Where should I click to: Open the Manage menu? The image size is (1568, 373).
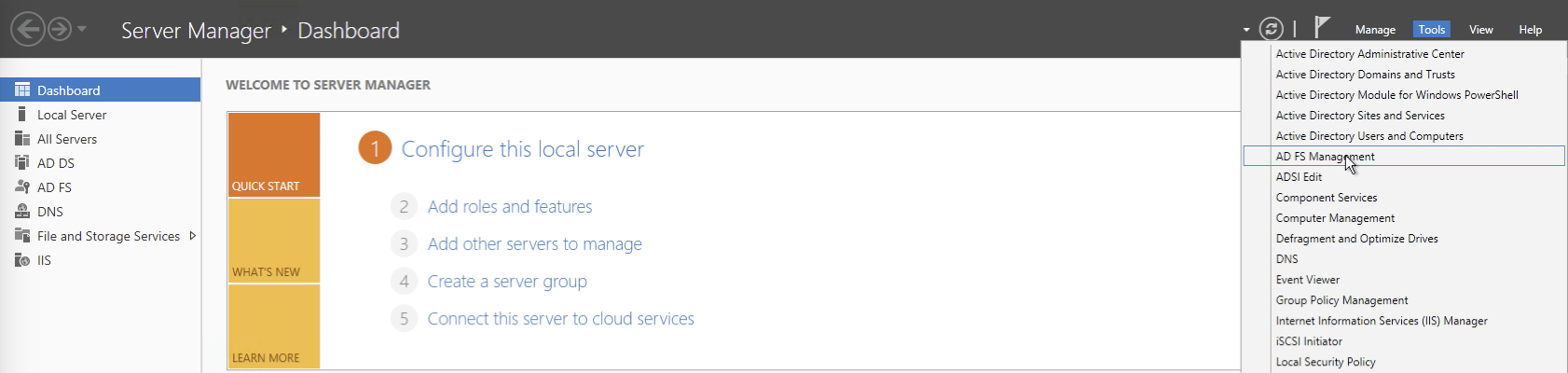(1374, 30)
